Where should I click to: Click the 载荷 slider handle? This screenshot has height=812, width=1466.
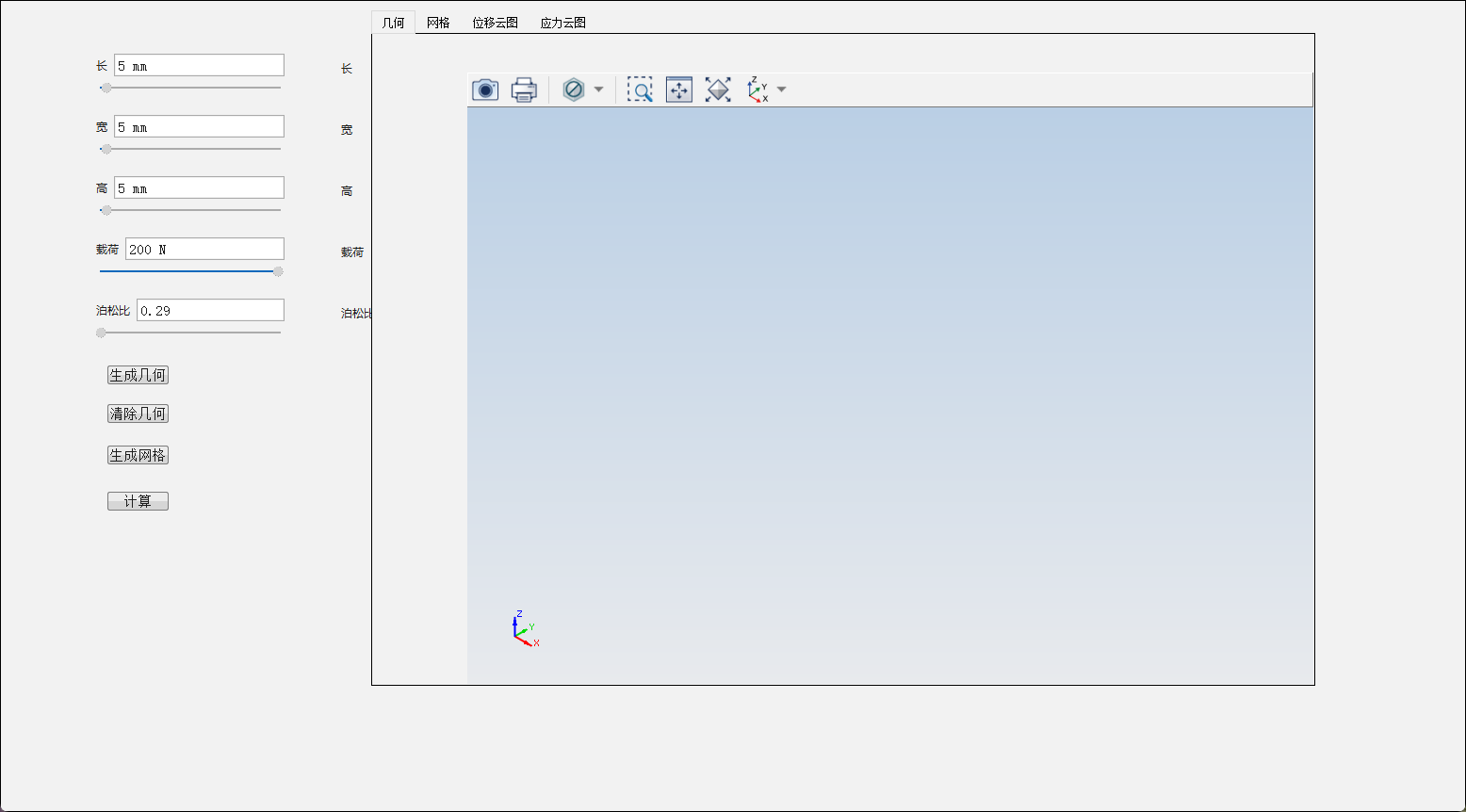pyautogui.click(x=278, y=271)
